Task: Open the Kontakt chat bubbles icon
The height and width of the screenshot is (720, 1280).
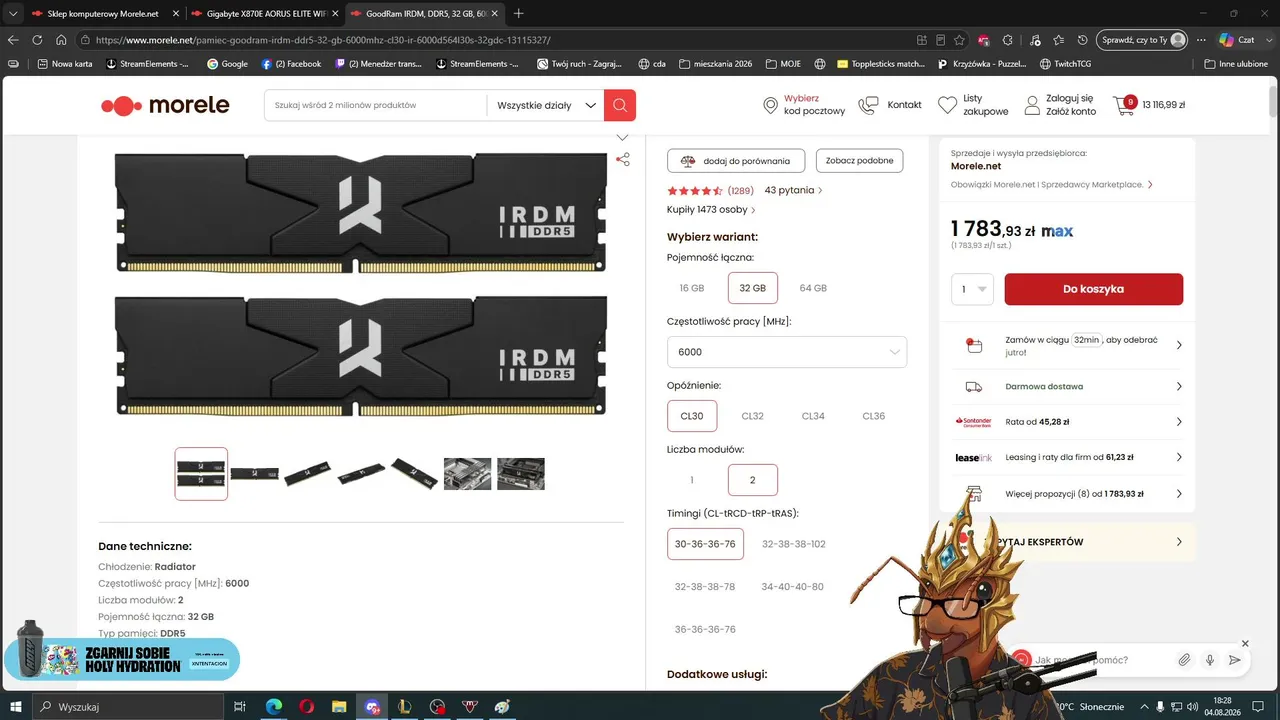Action: (x=868, y=105)
